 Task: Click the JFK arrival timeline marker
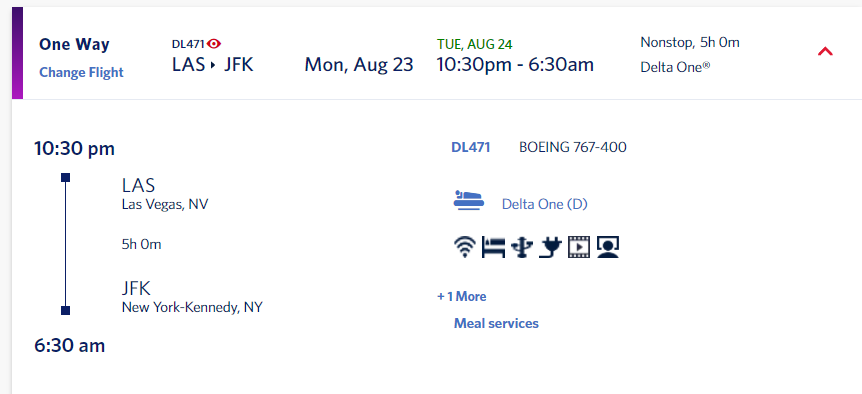click(65, 310)
